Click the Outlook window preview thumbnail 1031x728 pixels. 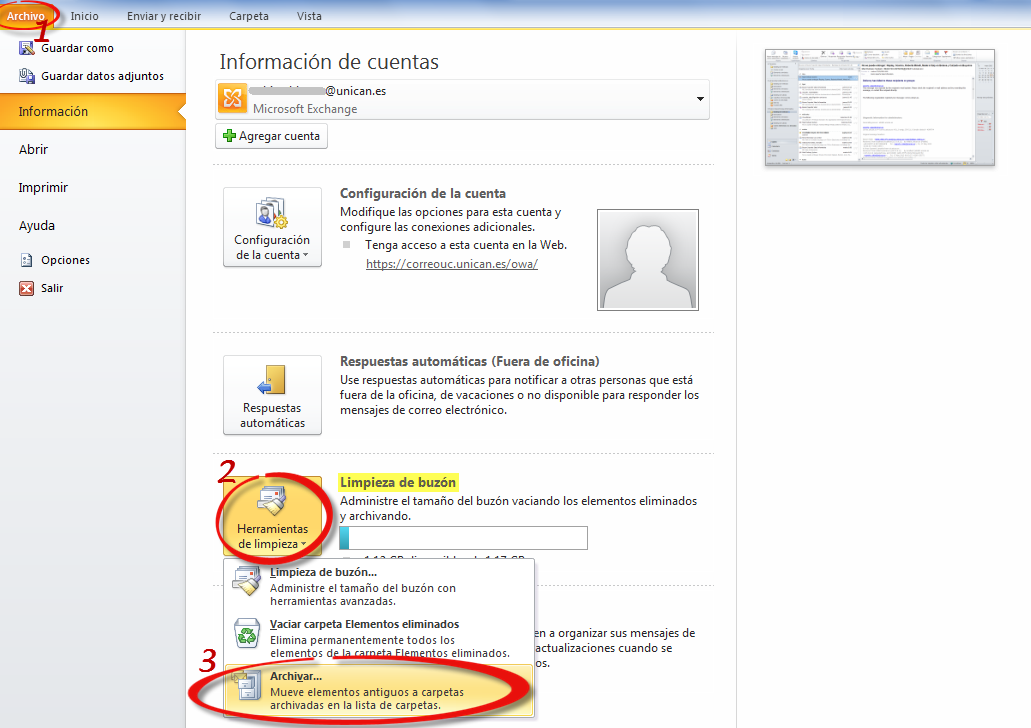point(880,108)
